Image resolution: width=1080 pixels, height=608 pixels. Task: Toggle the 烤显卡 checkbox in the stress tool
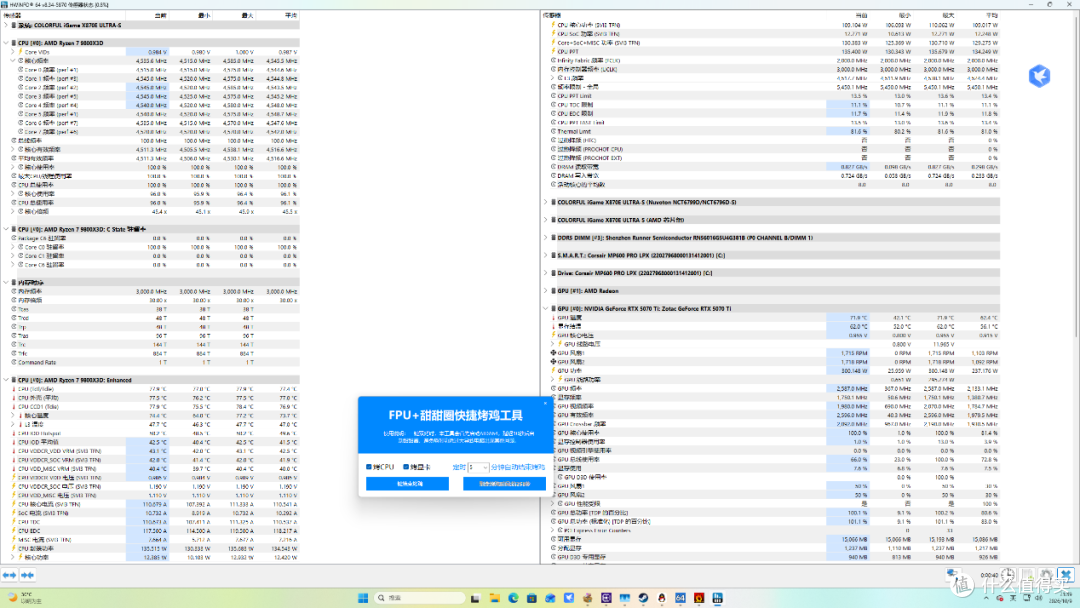click(406, 467)
